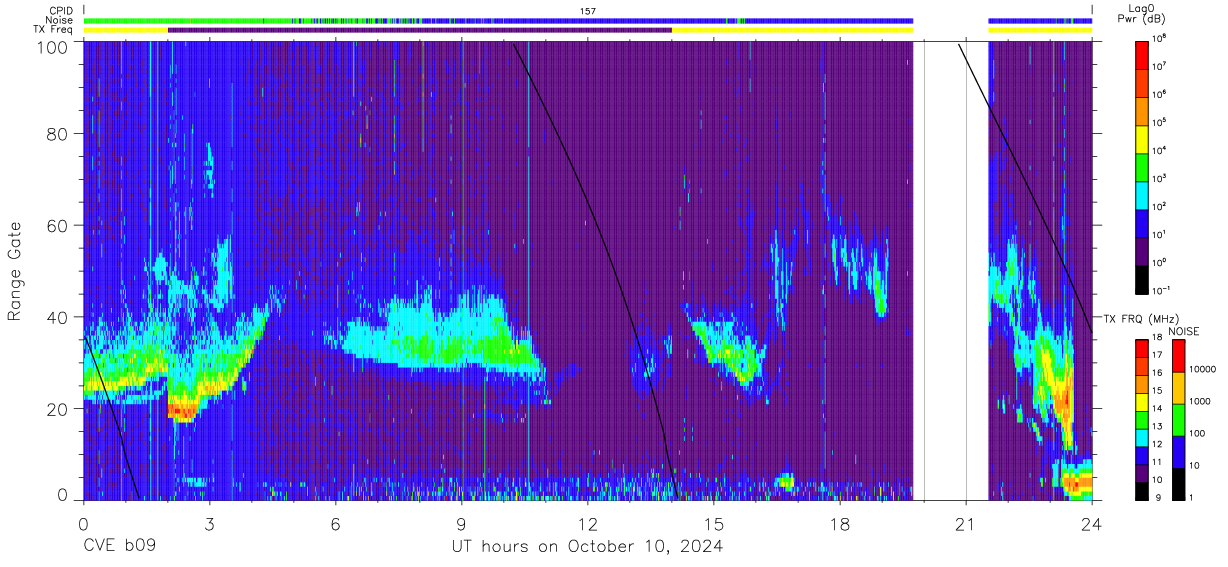Click the NOISE legend title
Viewport: 1228px width, 567px height.
[1185, 330]
